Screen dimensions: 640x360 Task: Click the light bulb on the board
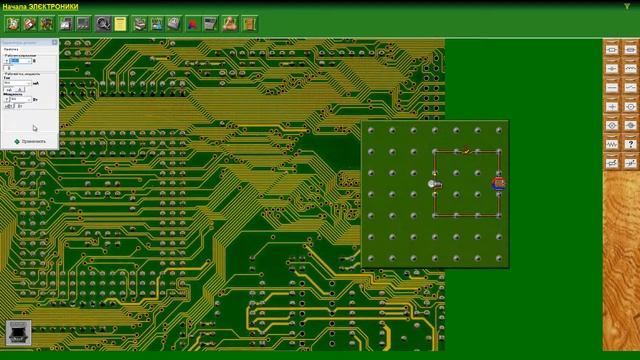pos(434,184)
